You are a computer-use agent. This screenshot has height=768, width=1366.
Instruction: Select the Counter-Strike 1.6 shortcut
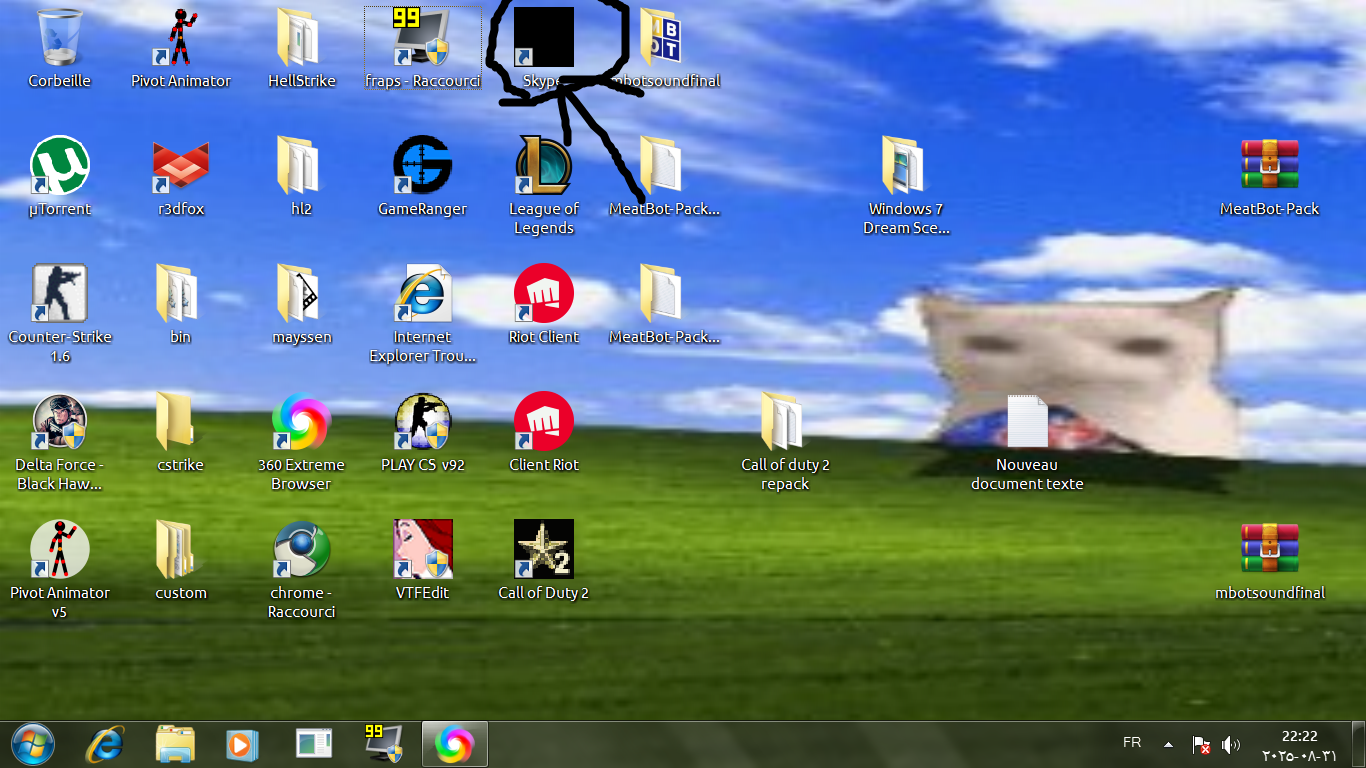(60, 294)
